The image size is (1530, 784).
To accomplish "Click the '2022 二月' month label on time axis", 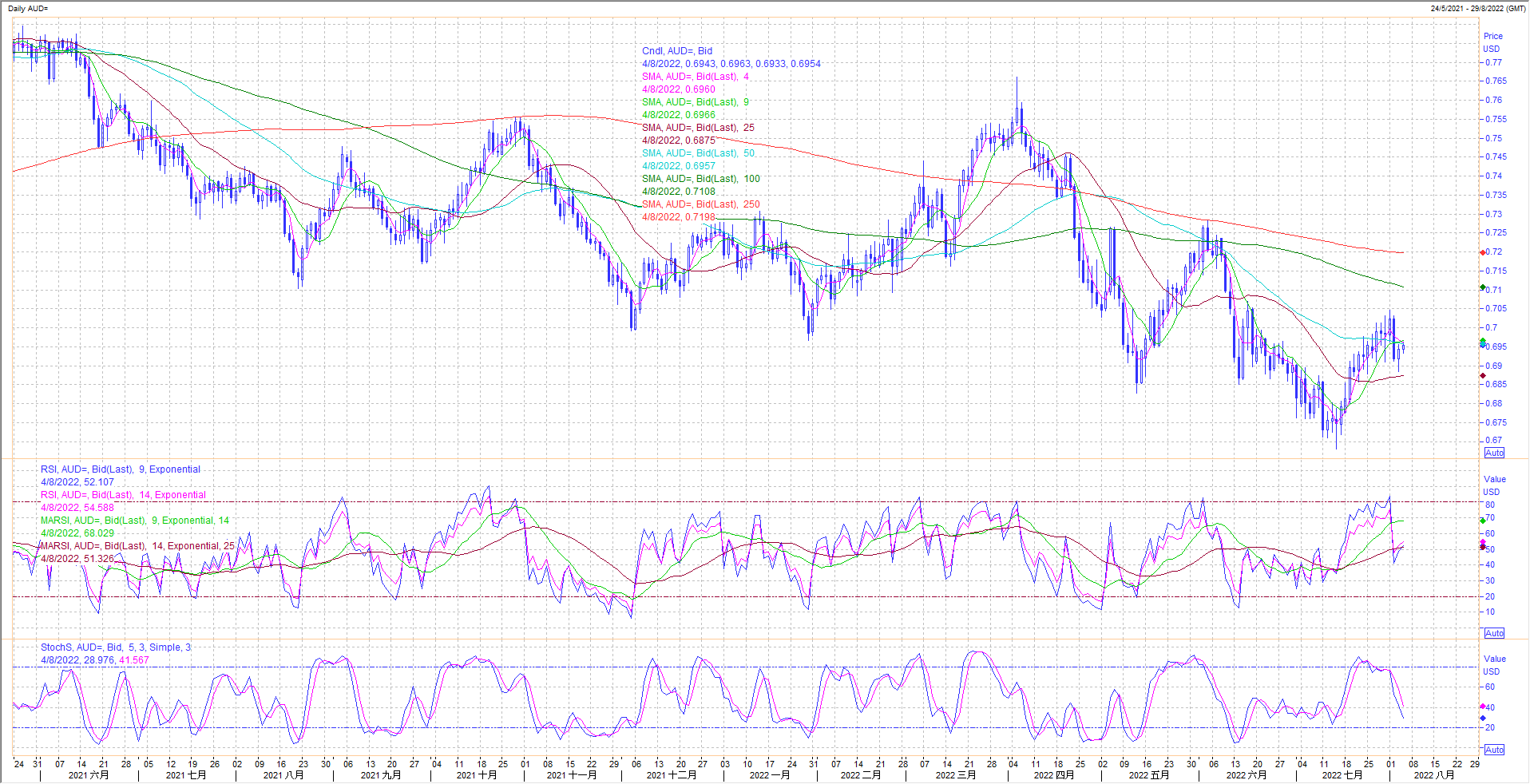I will (x=861, y=775).
